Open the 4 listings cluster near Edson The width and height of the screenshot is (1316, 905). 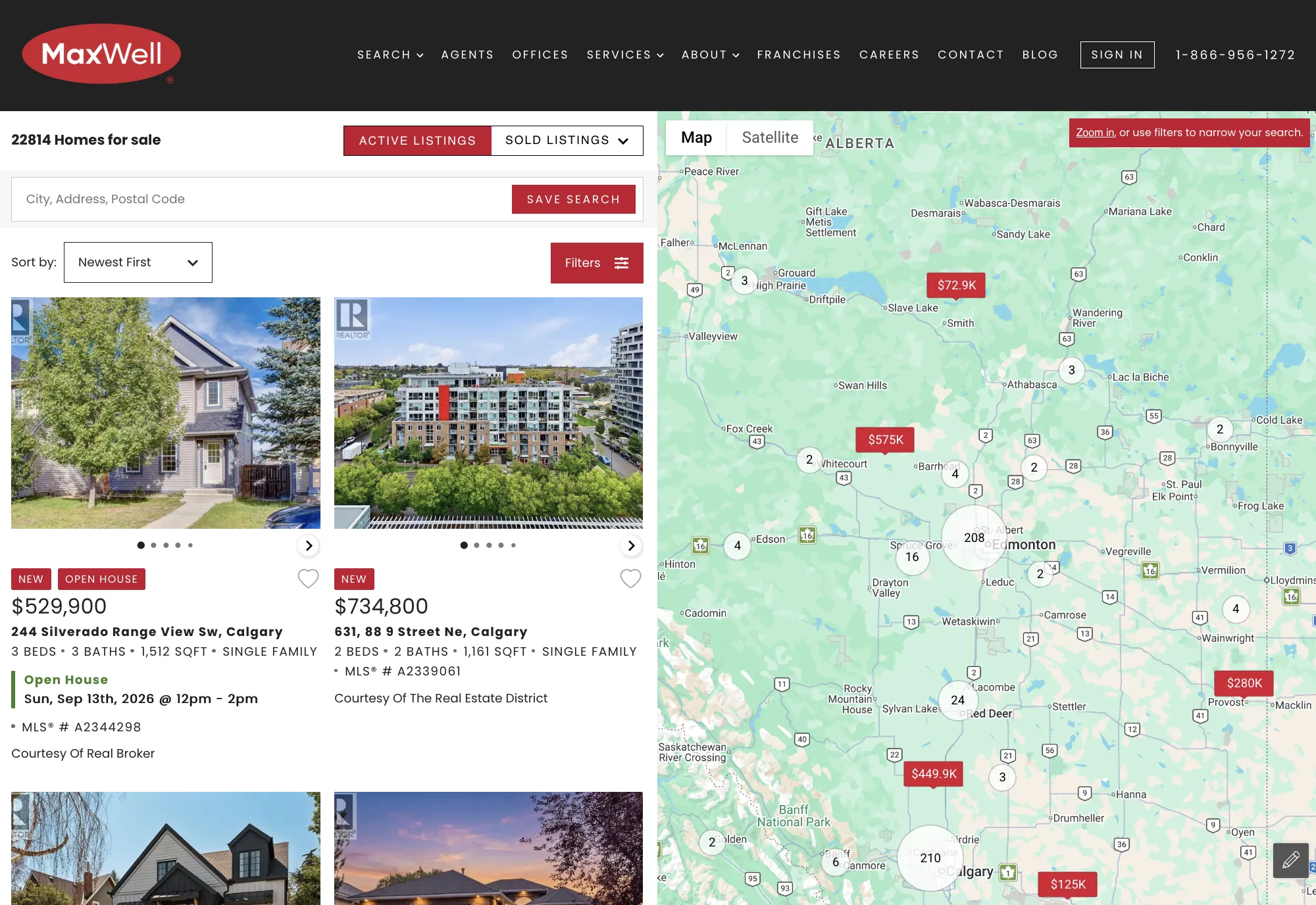[x=738, y=546]
